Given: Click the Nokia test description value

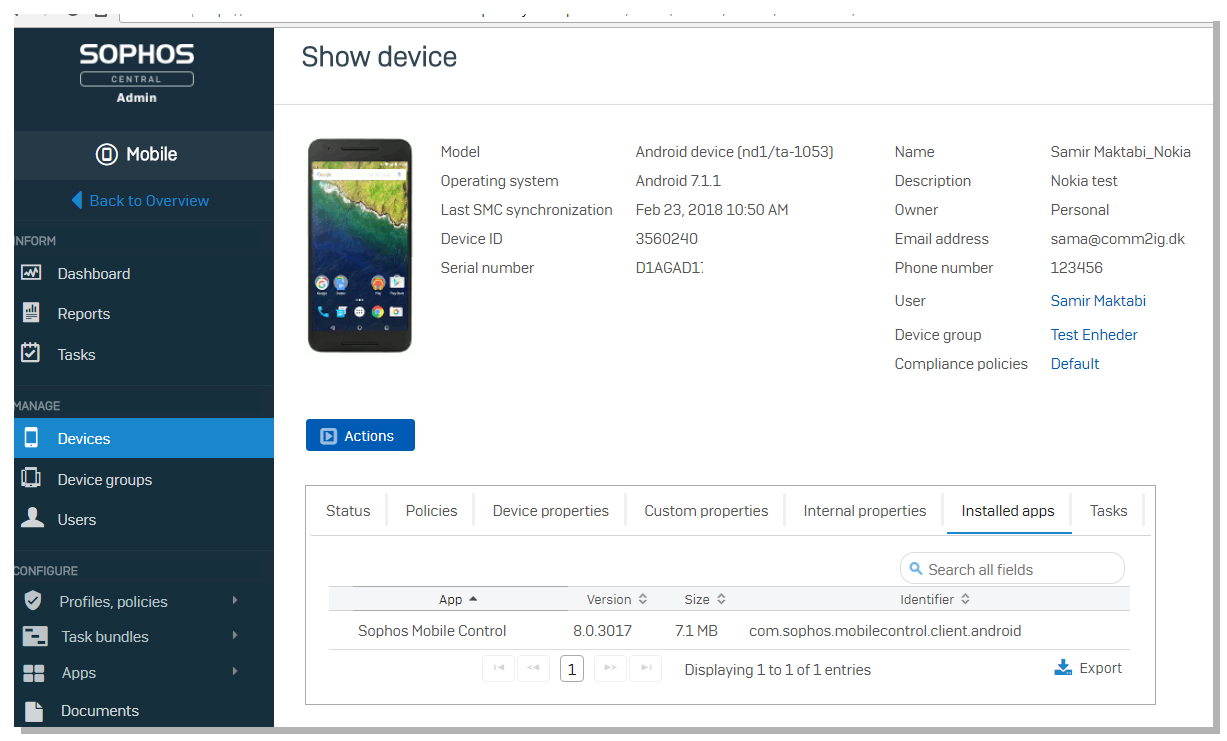Looking at the screenshot, I should click(x=1084, y=181).
